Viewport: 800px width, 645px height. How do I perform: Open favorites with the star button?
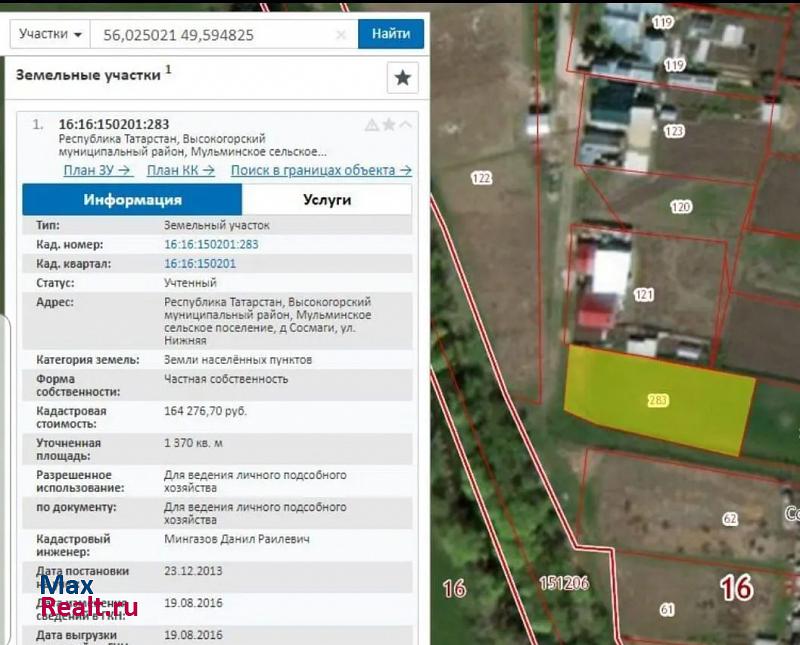coord(402,77)
